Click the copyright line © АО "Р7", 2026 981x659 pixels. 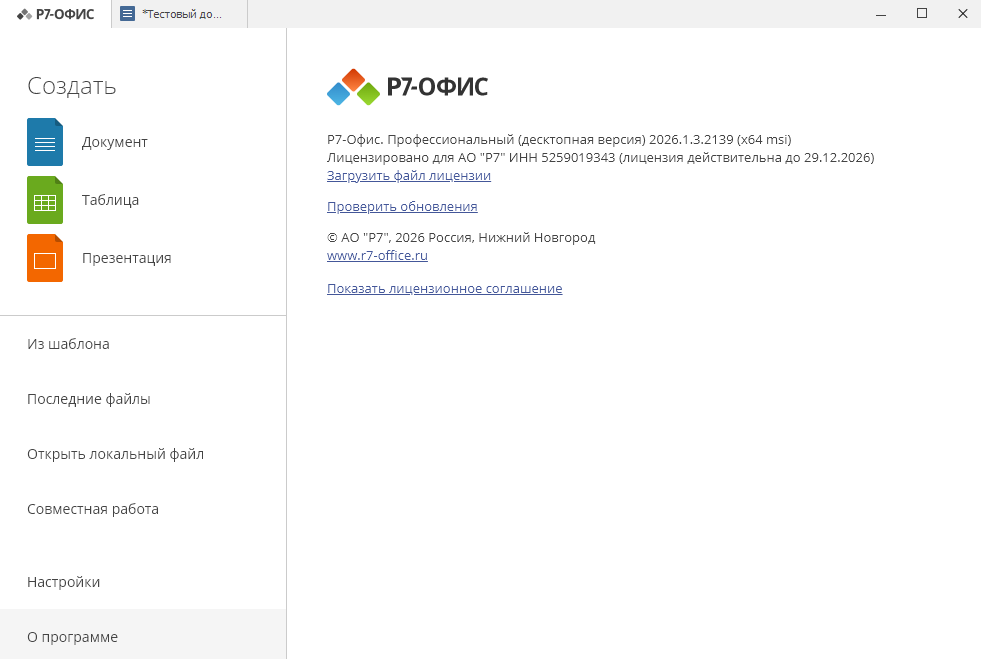(460, 237)
